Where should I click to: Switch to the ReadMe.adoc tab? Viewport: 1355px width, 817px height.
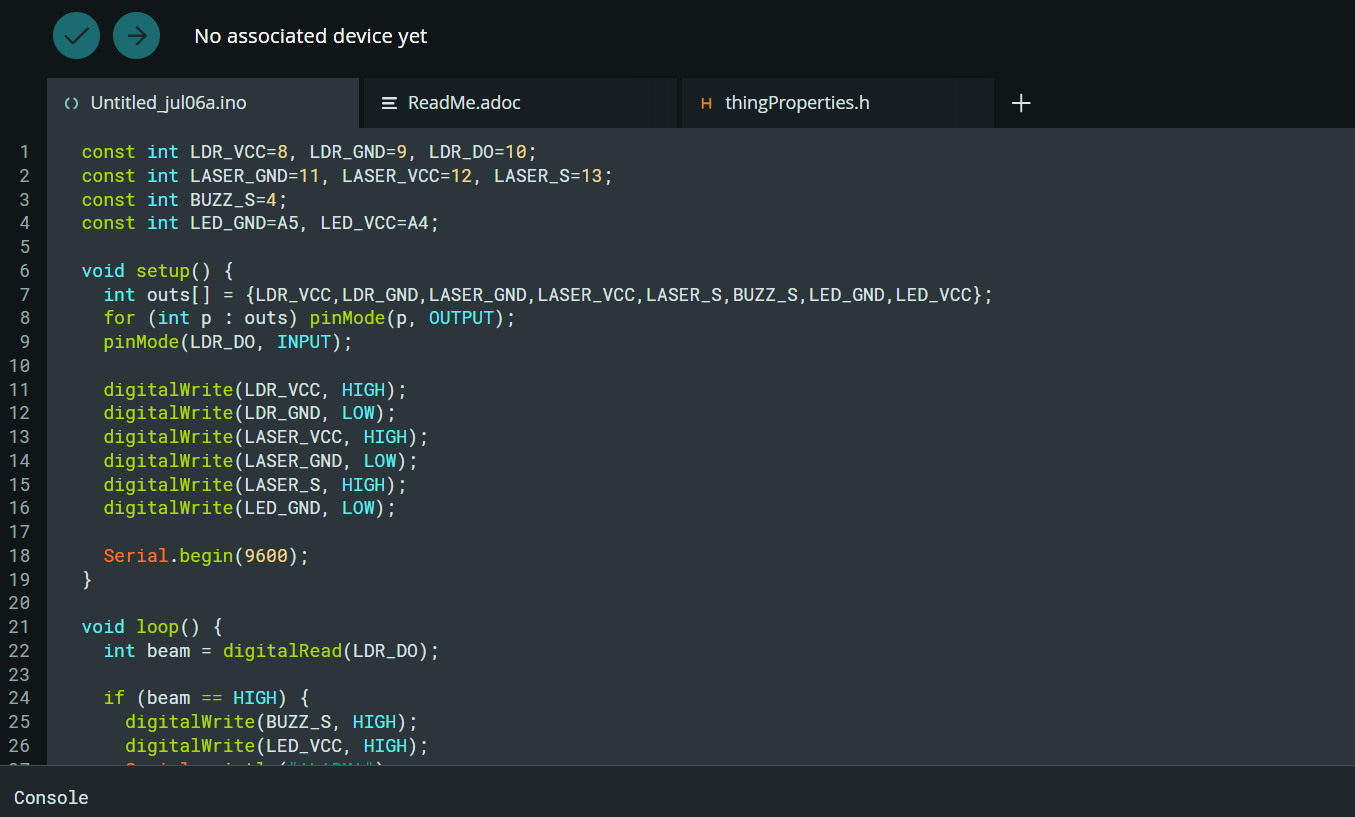(520, 103)
